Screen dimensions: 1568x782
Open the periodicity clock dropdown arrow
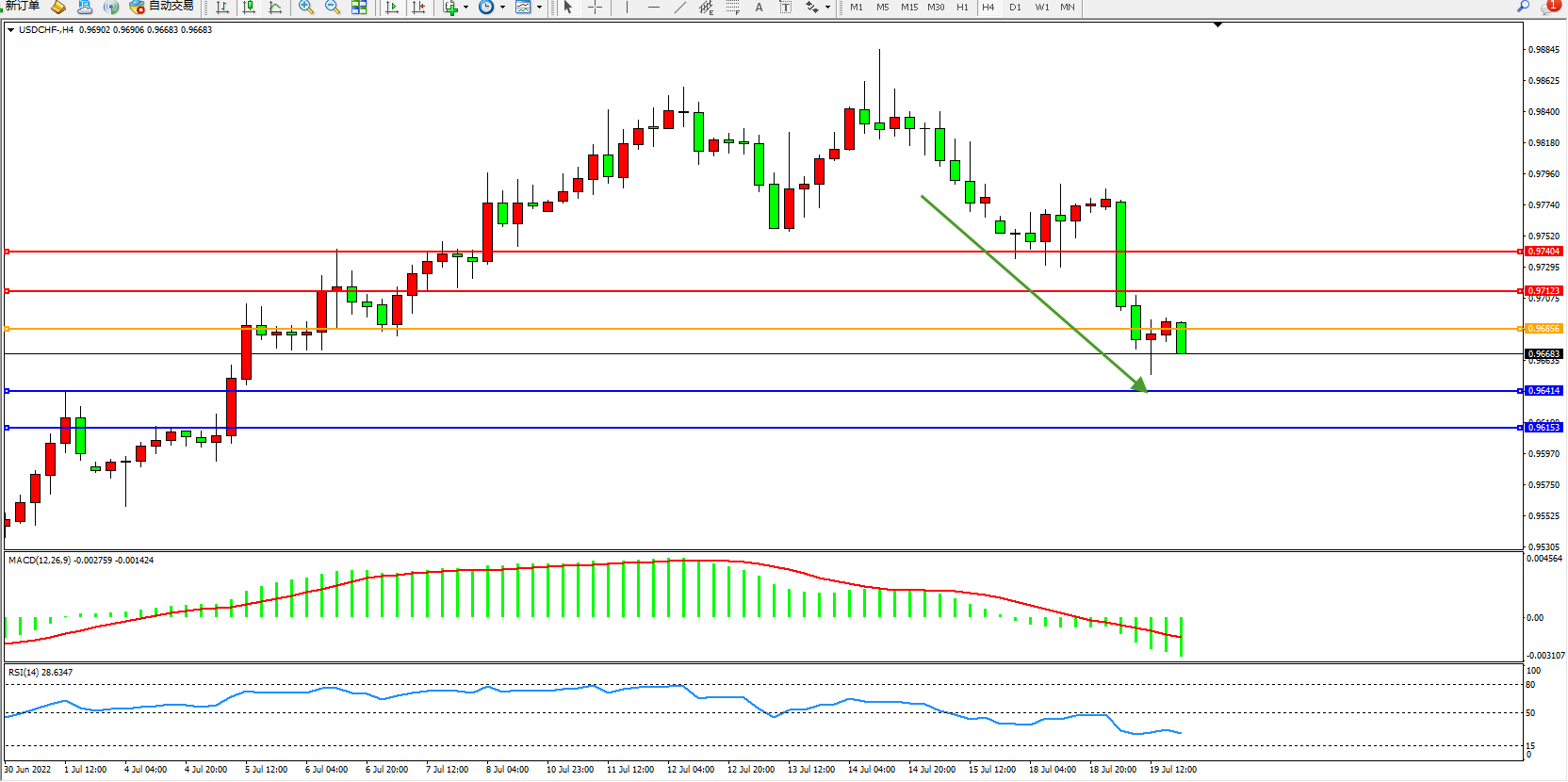pyautogui.click(x=502, y=8)
